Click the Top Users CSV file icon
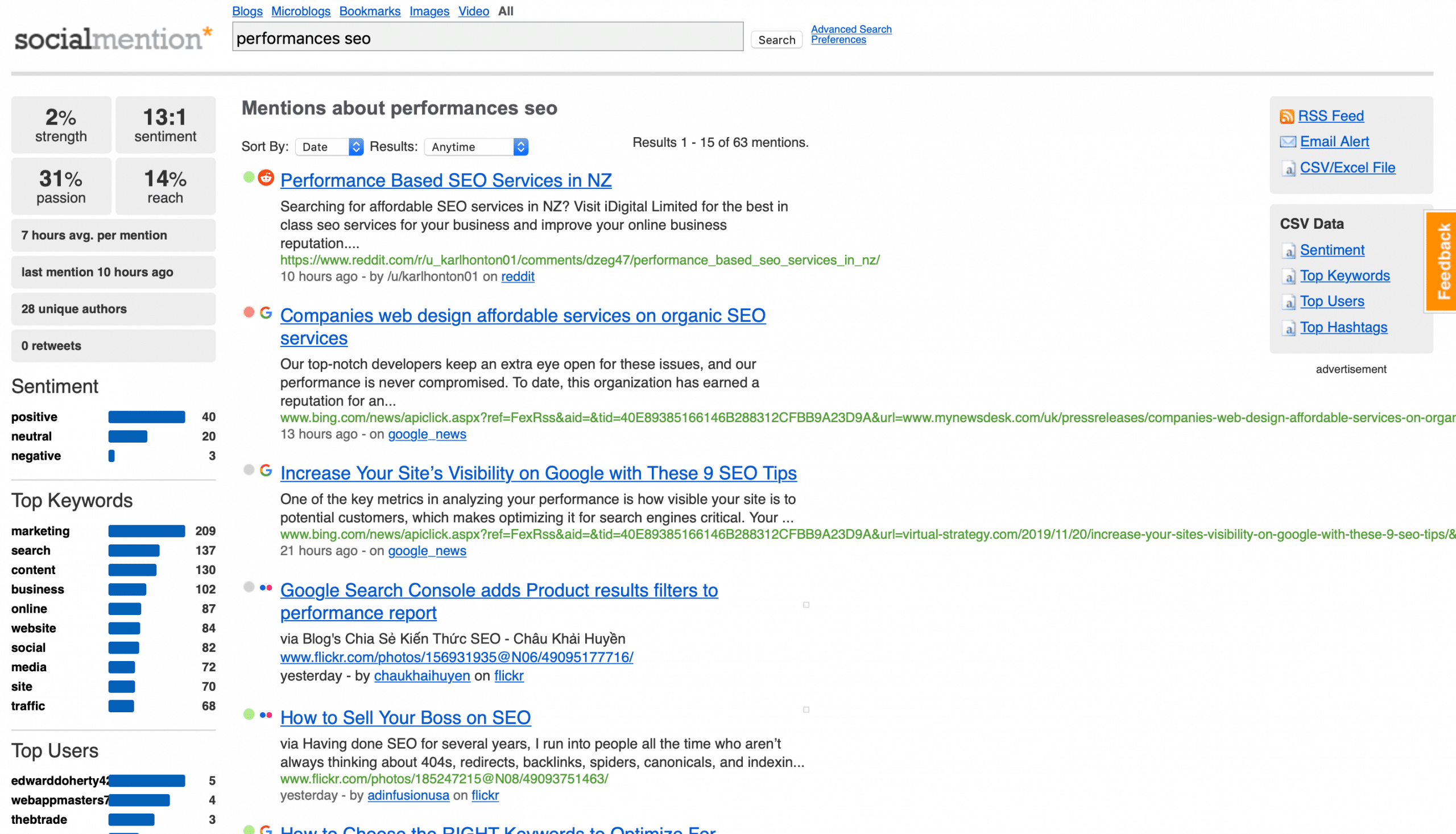Image resolution: width=1456 pixels, height=834 pixels. point(1288,302)
